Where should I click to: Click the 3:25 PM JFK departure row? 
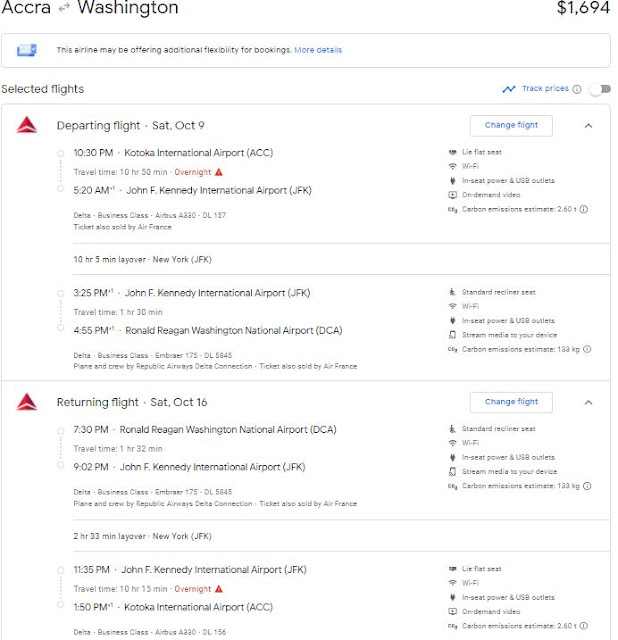click(192, 293)
